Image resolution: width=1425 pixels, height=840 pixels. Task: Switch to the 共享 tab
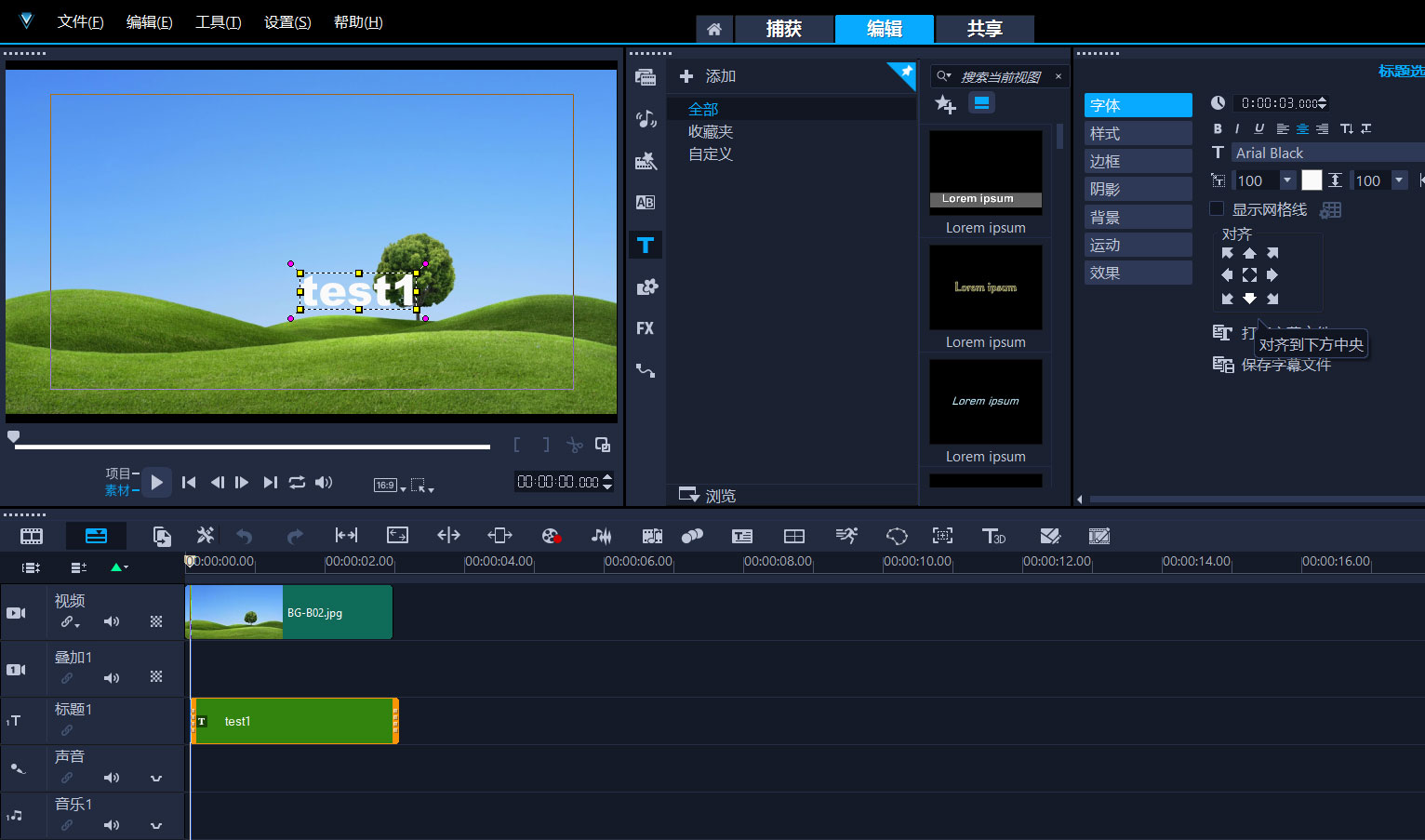point(984,29)
